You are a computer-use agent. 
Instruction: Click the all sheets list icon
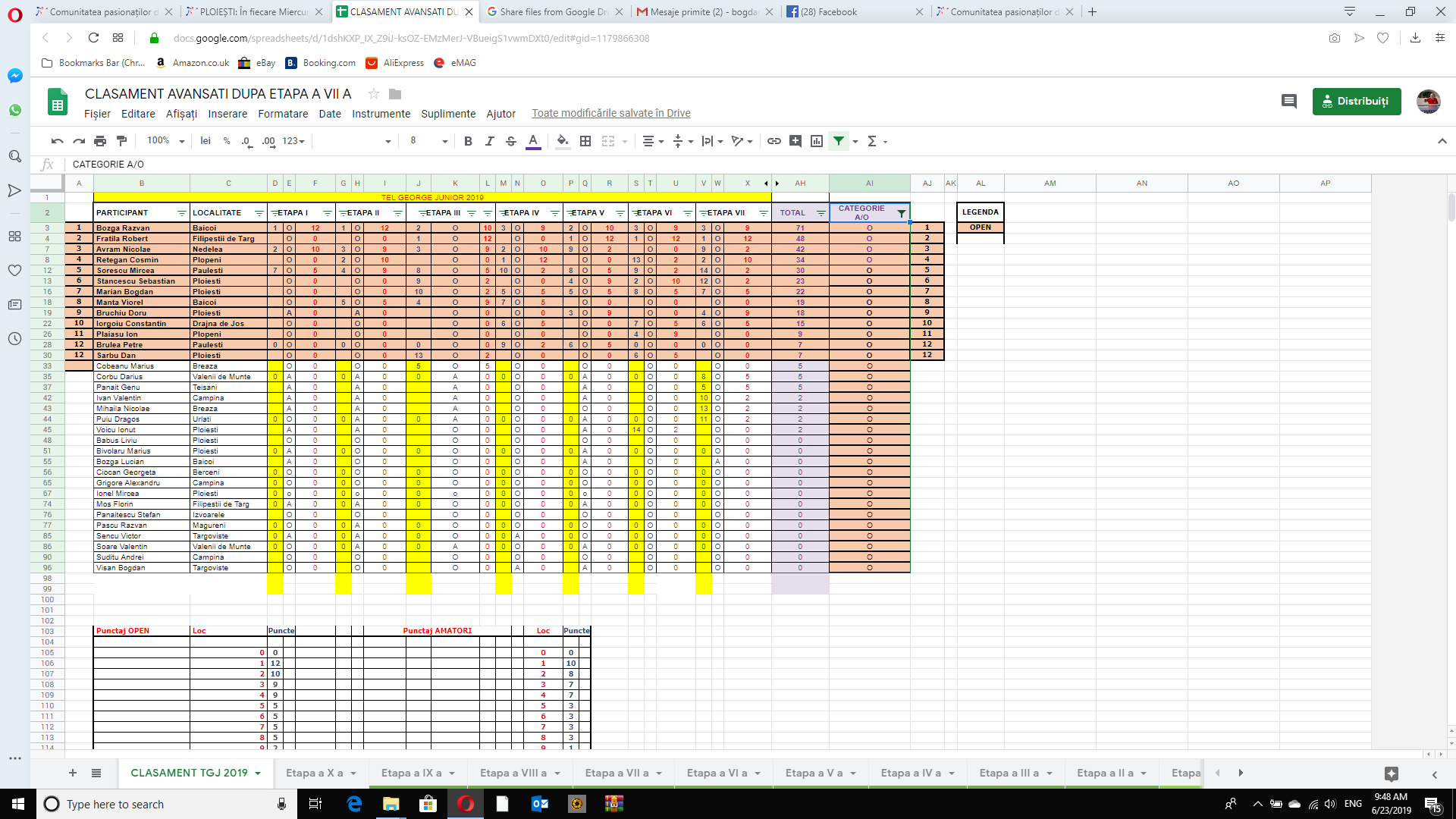96,773
